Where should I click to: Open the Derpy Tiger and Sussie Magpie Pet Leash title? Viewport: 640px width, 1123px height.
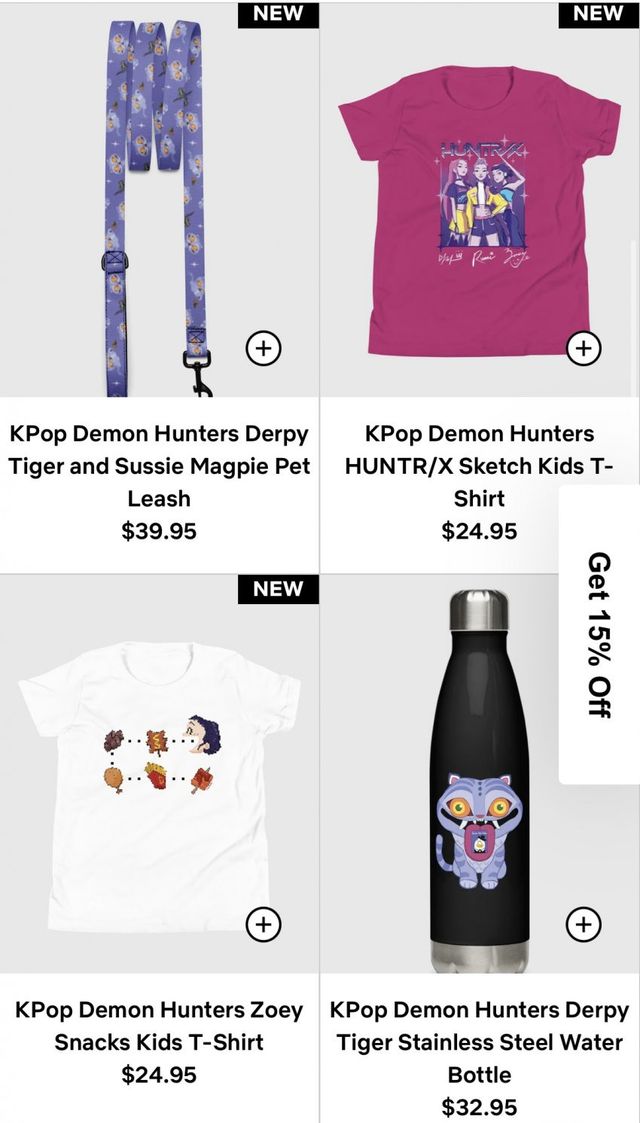(159, 466)
